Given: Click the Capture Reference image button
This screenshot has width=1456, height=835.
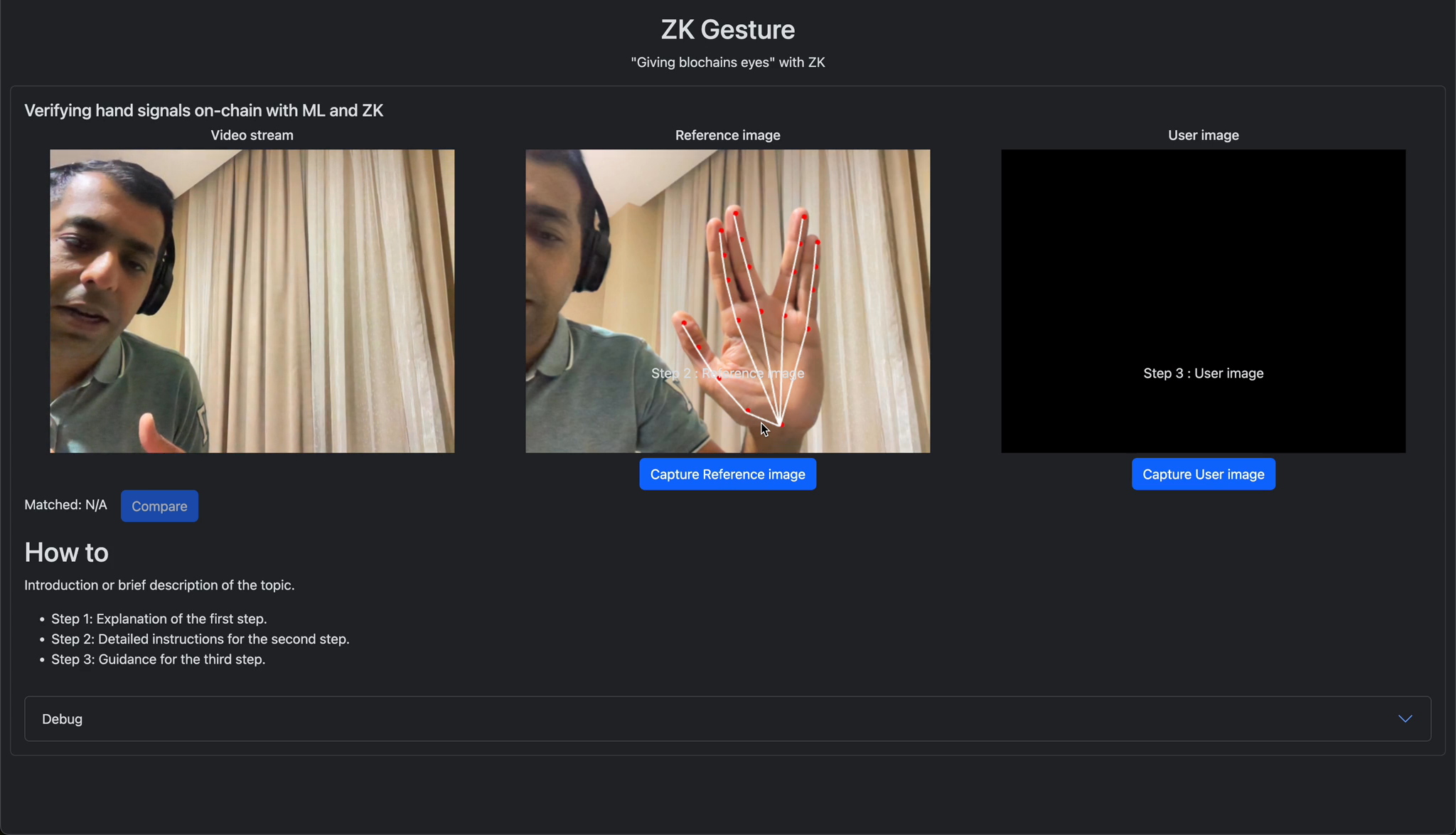Looking at the screenshot, I should click(x=727, y=474).
